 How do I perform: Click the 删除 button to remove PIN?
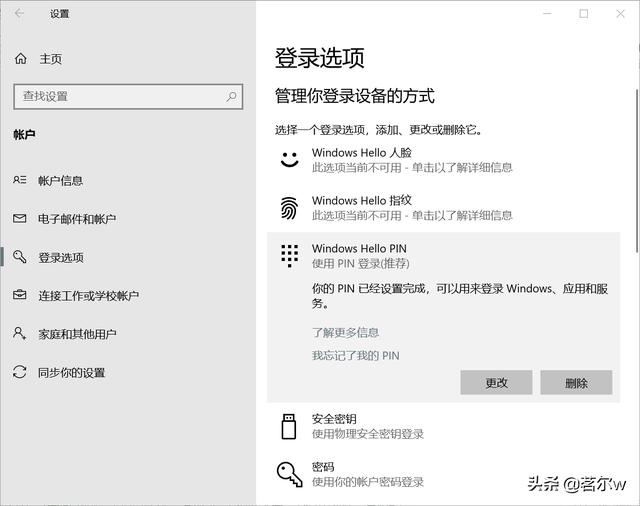point(576,382)
